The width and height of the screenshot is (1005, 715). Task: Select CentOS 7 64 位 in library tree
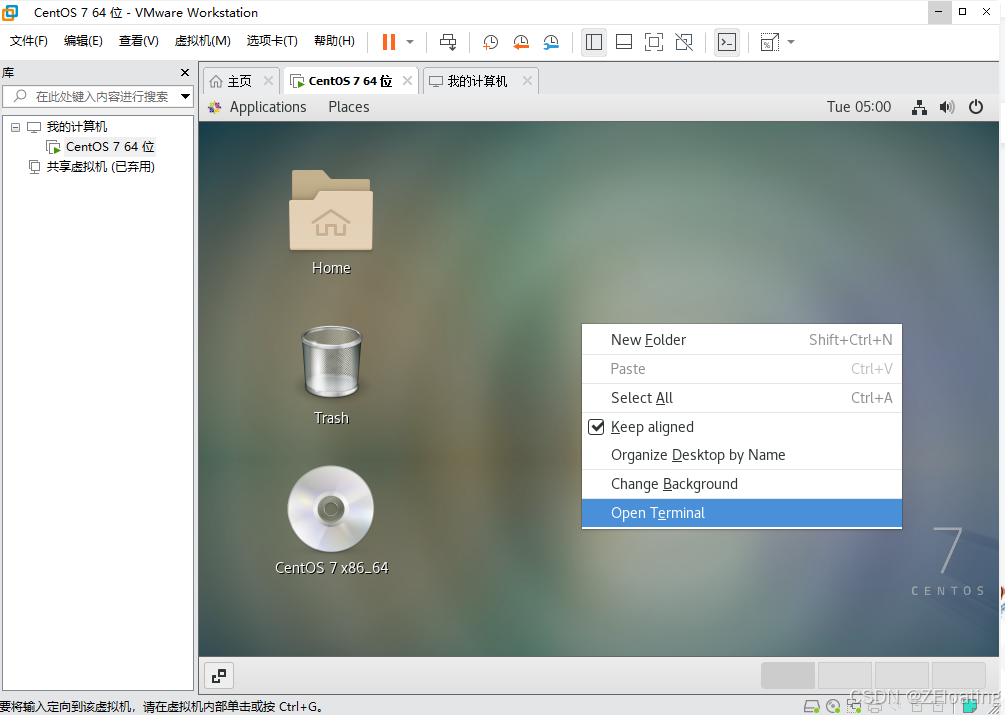click(x=110, y=147)
